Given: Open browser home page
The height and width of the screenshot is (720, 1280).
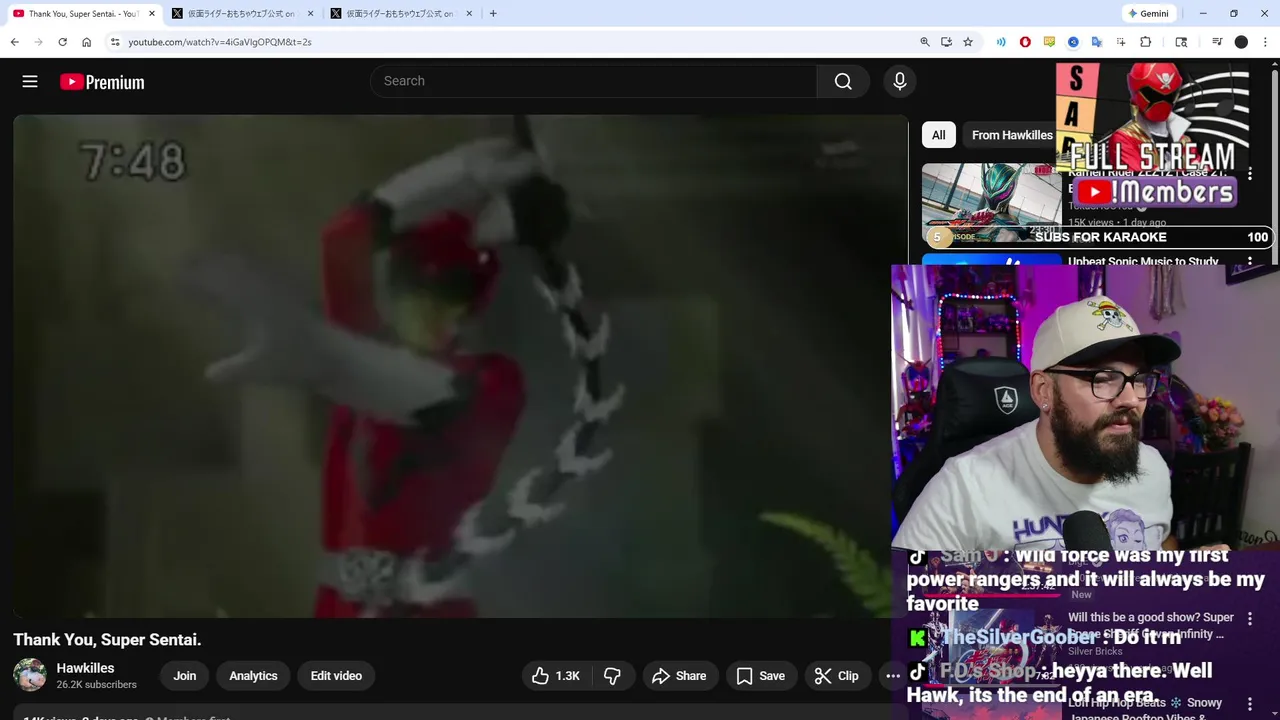Looking at the screenshot, I should pos(87,42).
